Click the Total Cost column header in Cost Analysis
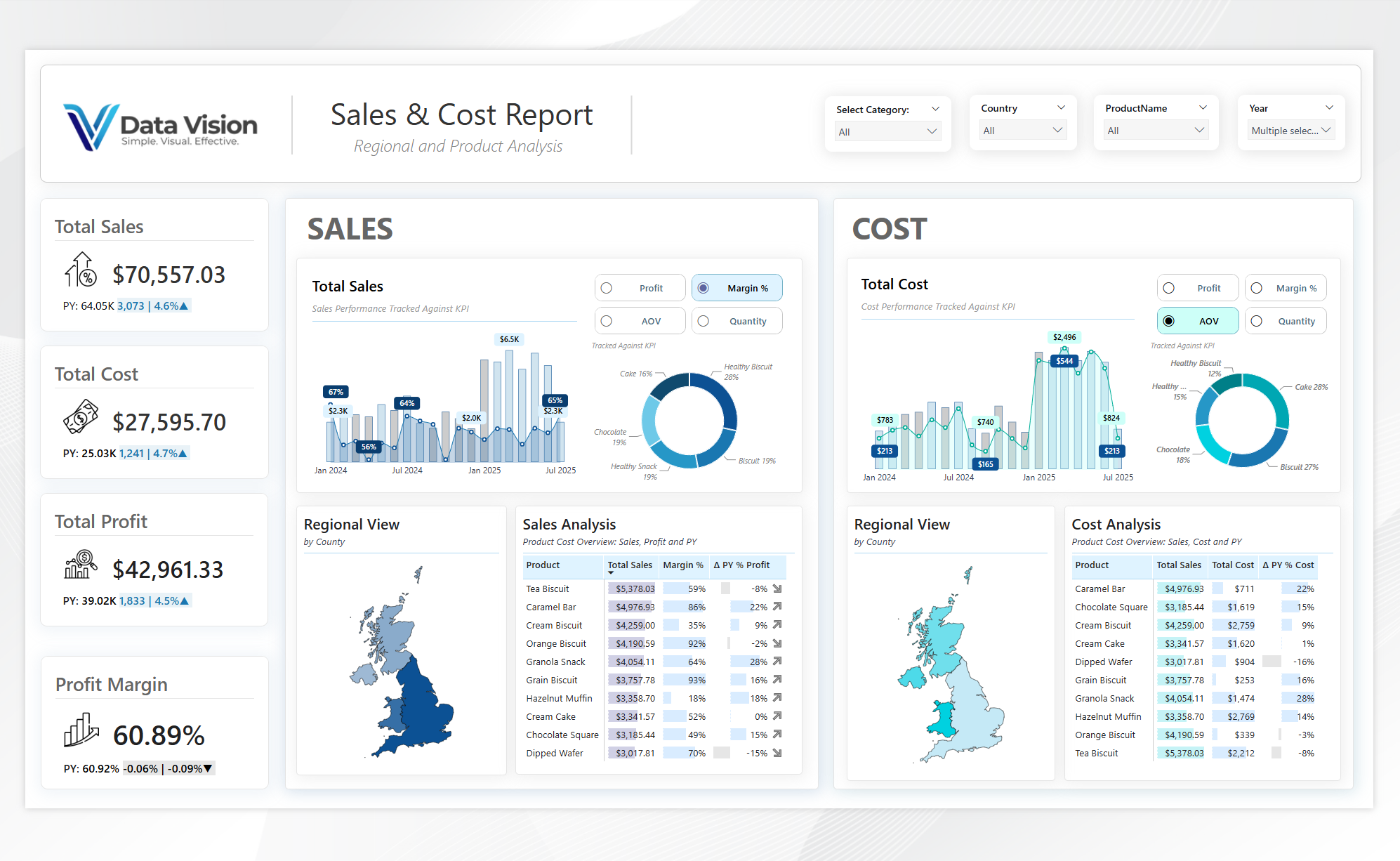 1232,565
